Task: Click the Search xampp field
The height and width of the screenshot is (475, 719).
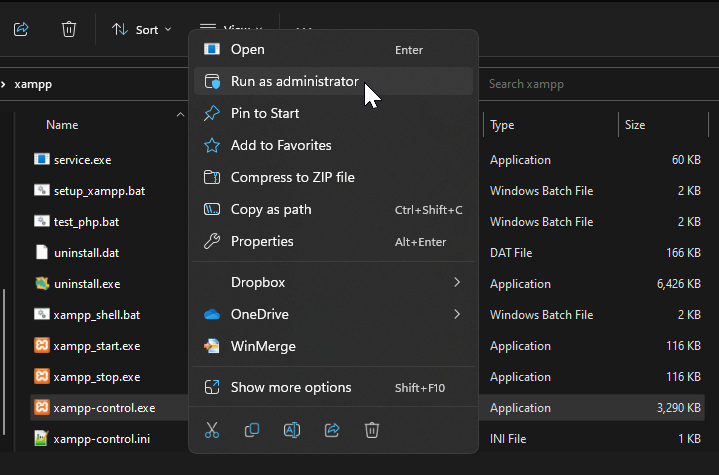Action: [599, 84]
